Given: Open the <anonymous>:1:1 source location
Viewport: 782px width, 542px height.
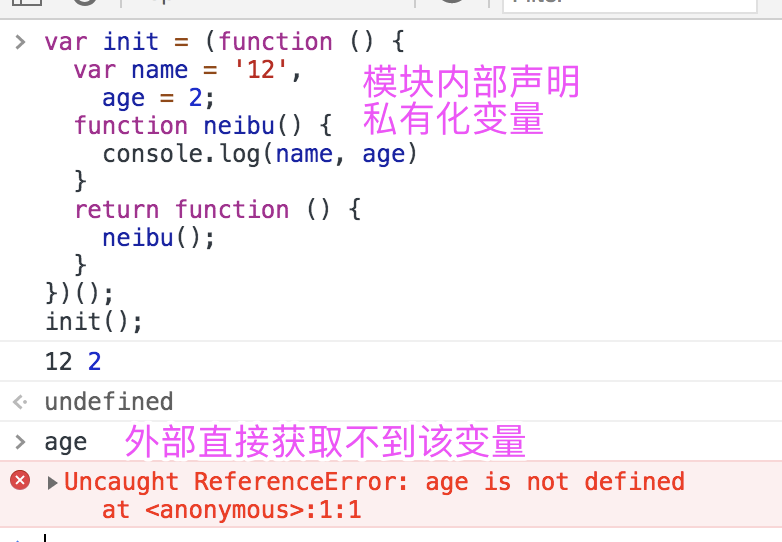Looking at the screenshot, I should [253, 510].
